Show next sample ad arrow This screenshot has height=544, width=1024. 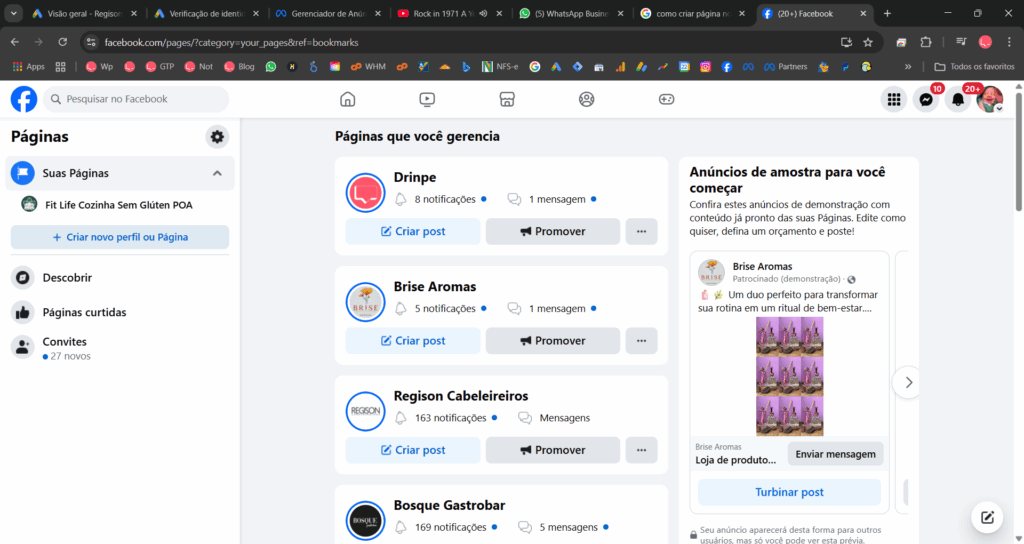[x=908, y=383]
